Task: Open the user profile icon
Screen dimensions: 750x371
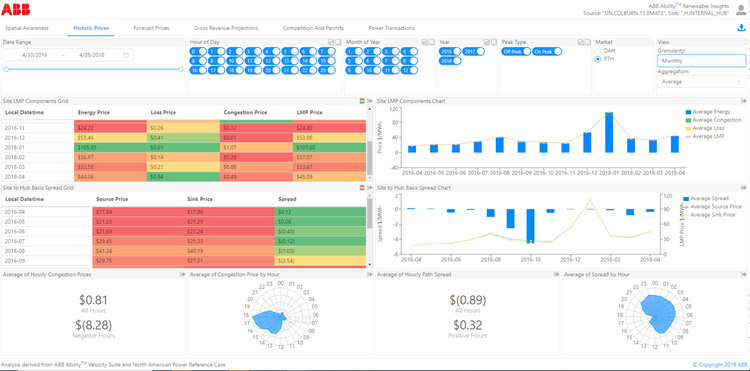Action: tap(741, 10)
